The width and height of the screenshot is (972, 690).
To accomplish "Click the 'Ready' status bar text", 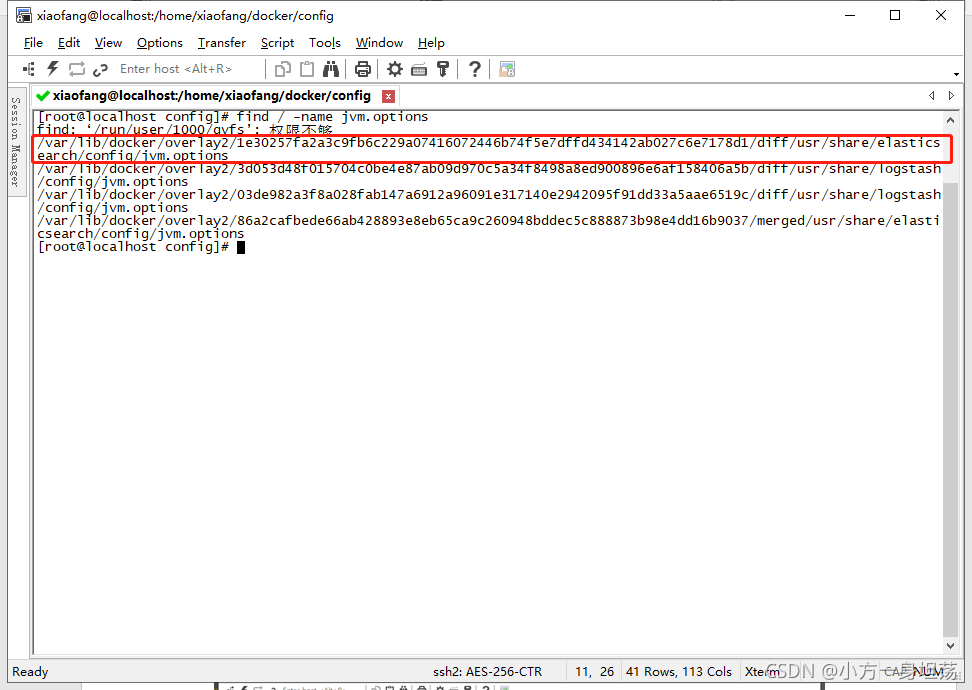I will [x=30, y=671].
